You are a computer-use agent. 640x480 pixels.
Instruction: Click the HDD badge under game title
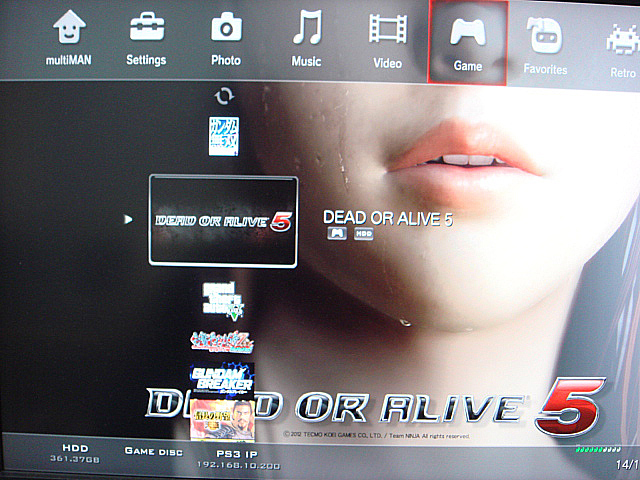pyautogui.click(x=363, y=234)
